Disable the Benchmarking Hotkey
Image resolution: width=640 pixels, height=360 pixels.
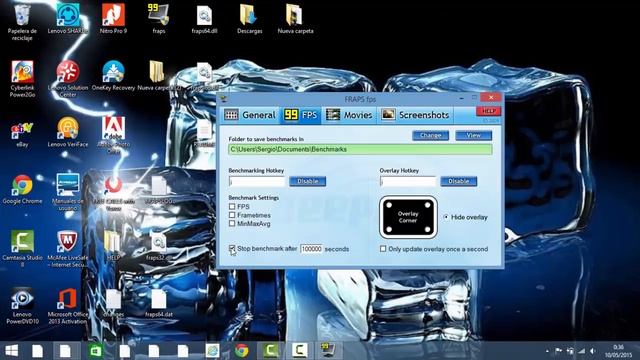coord(307,181)
